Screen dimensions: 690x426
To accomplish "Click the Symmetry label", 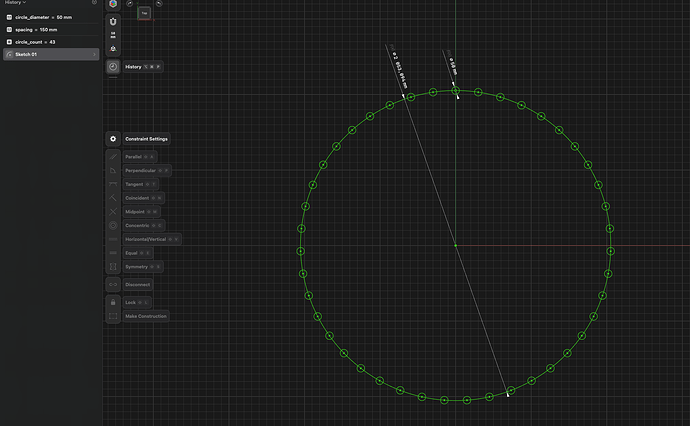I will [x=136, y=267].
